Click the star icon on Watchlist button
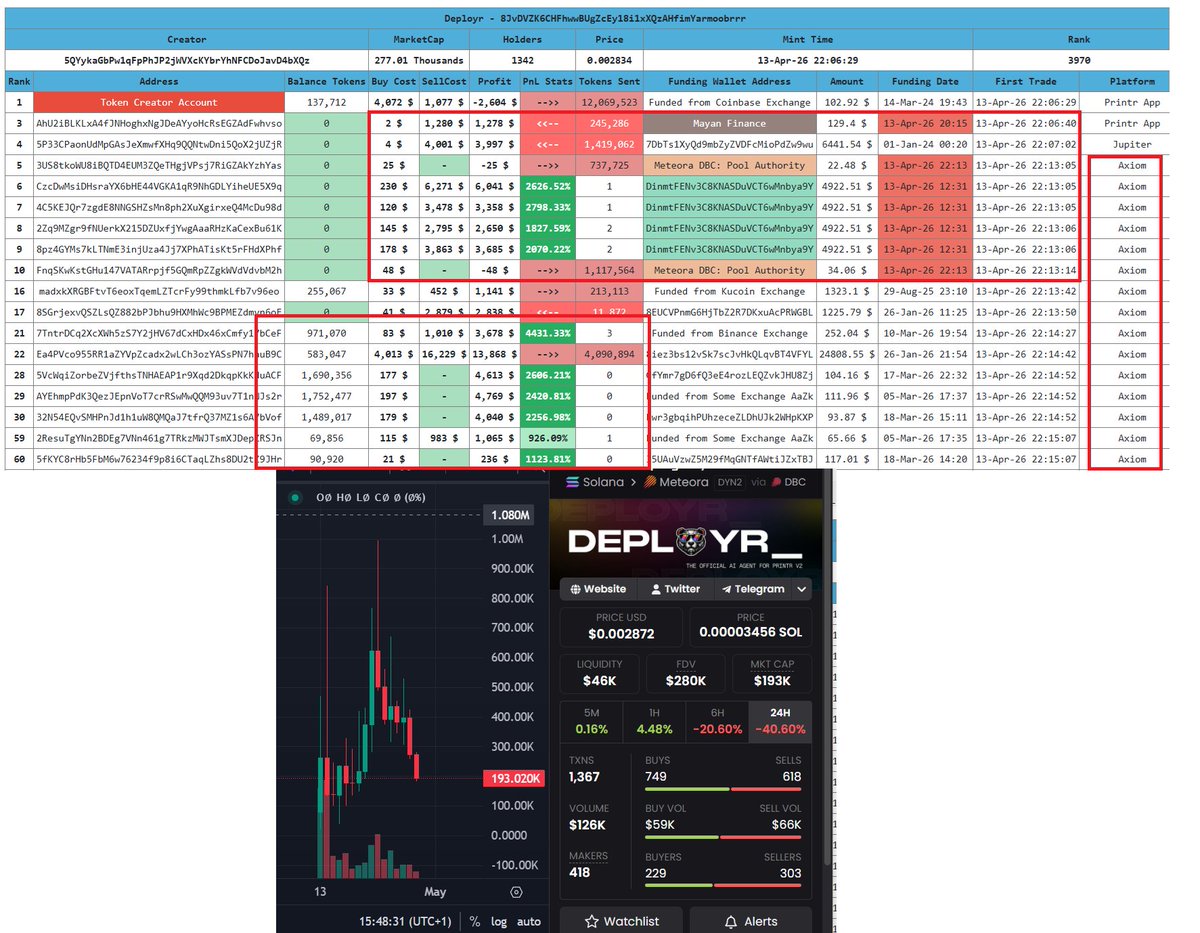The width and height of the screenshot is (1200, 933). (x=592, y=921)
